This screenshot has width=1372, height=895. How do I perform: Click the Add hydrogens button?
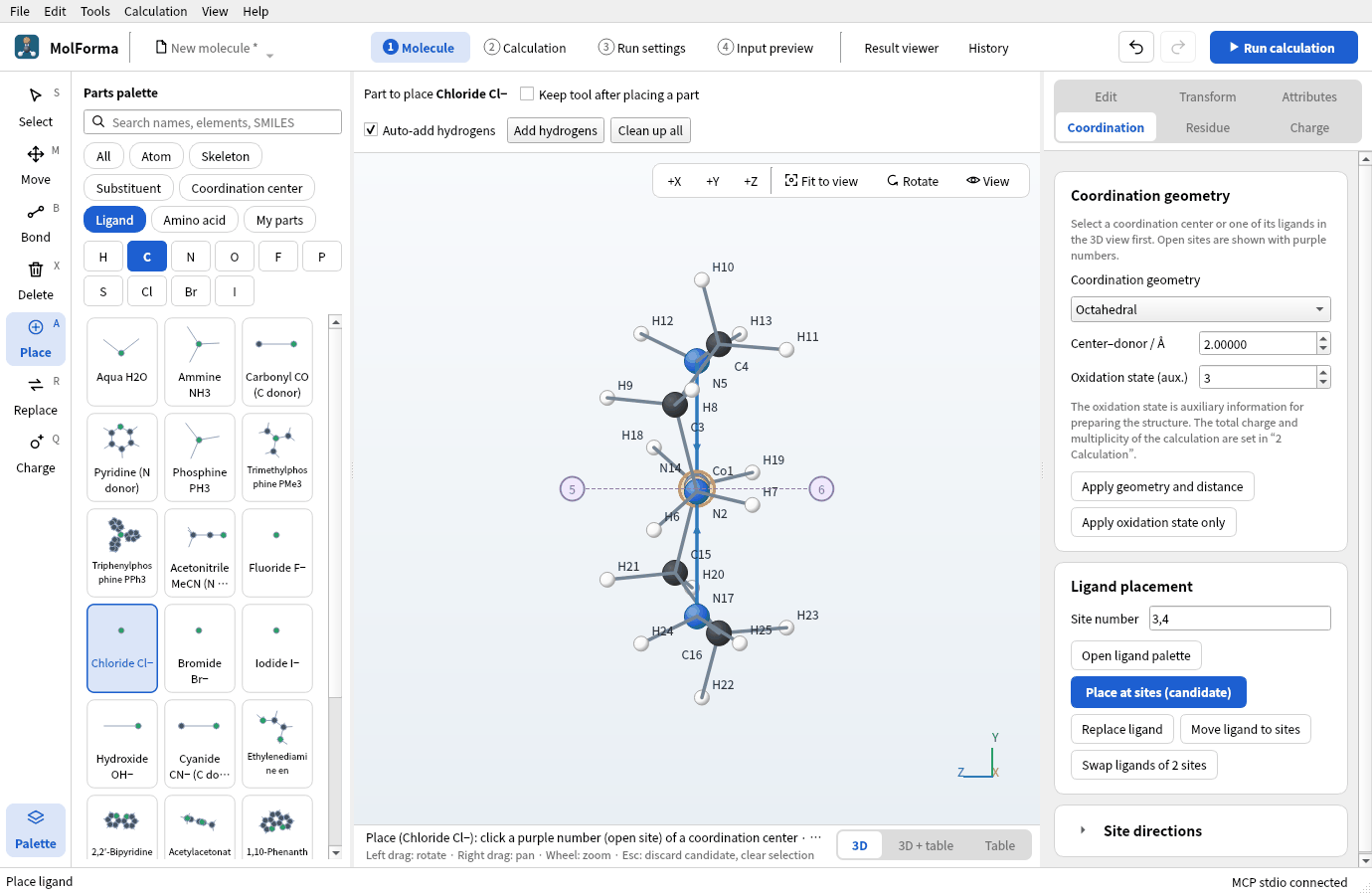556,130
